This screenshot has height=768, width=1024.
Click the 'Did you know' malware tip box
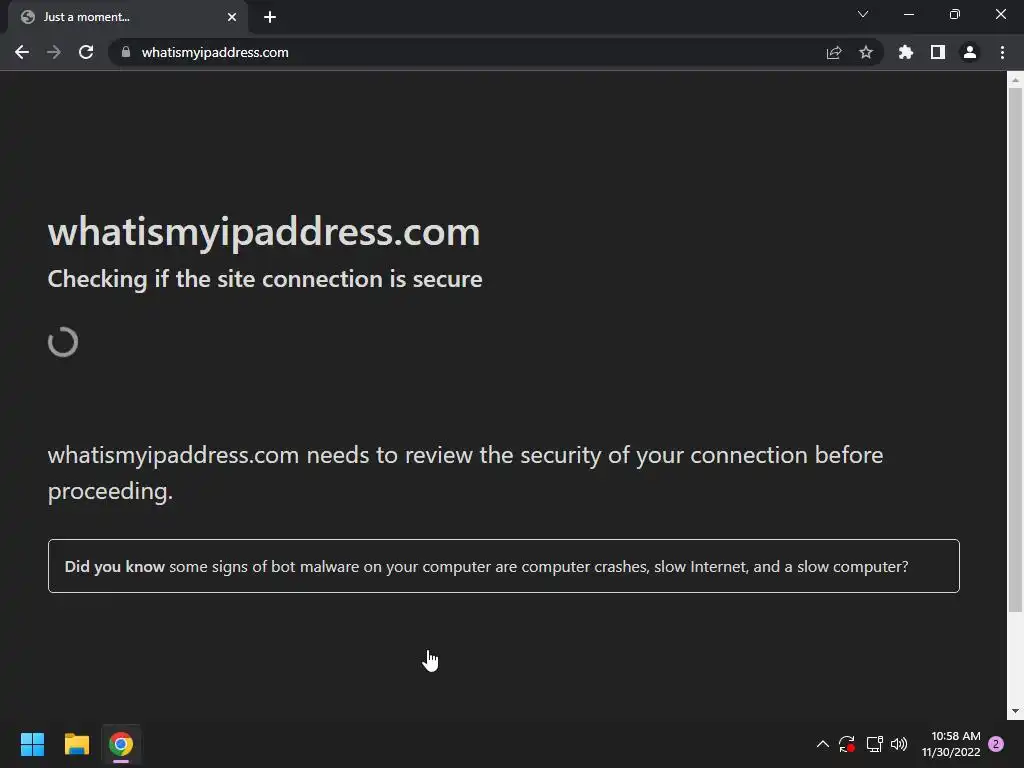click(504, 566)
